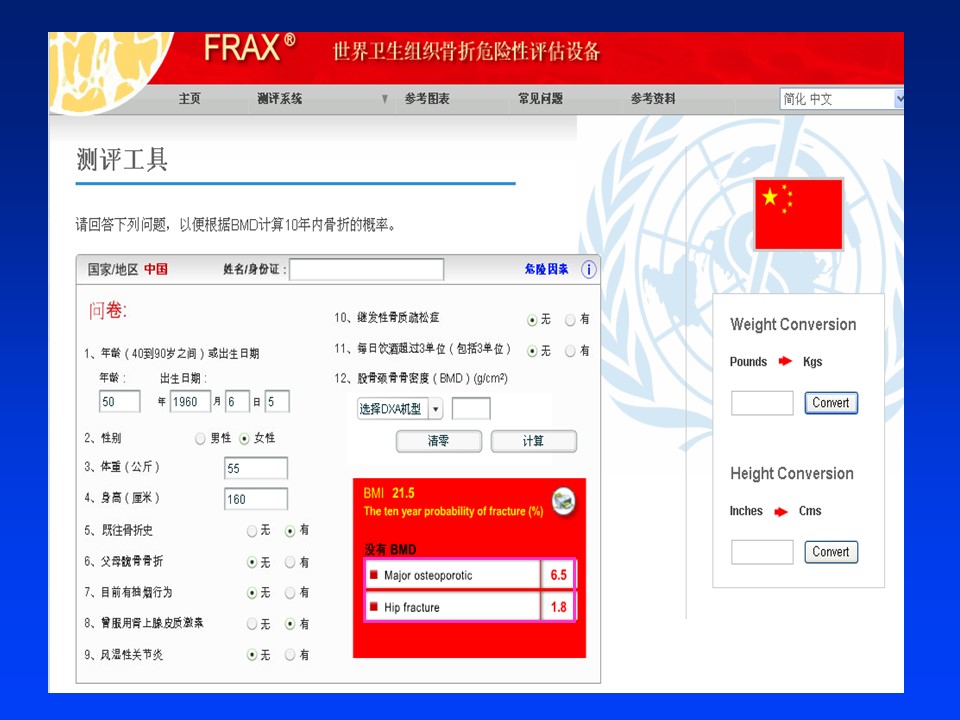Click the 体重 weight input field

coord(256,468)
